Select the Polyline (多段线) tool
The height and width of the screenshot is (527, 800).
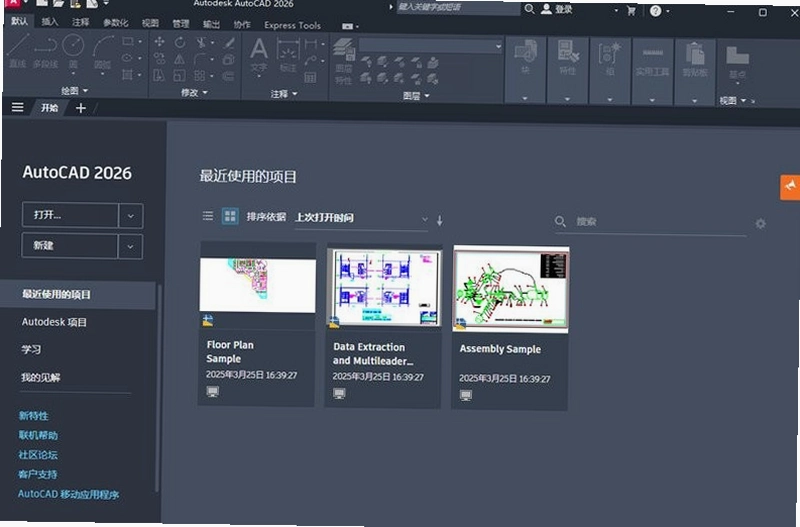pyautogui.click(x=45, y=51)
